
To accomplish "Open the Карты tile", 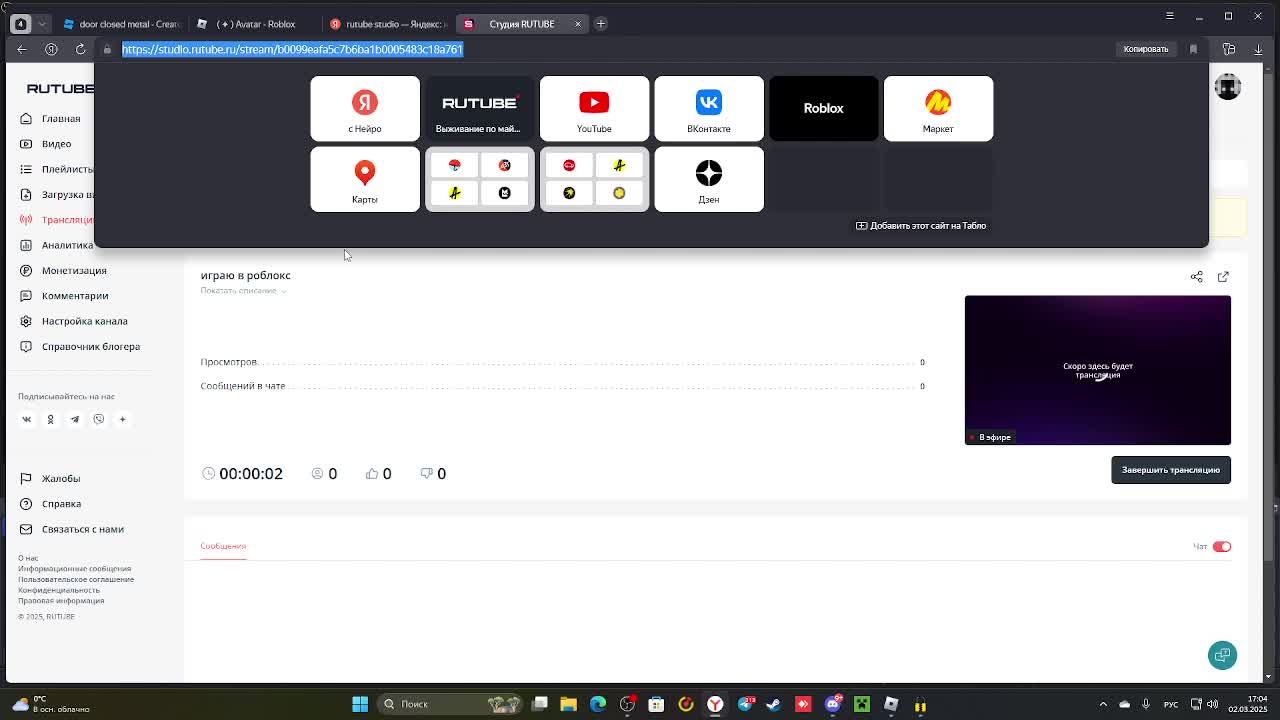I will [x=365, y=179].
